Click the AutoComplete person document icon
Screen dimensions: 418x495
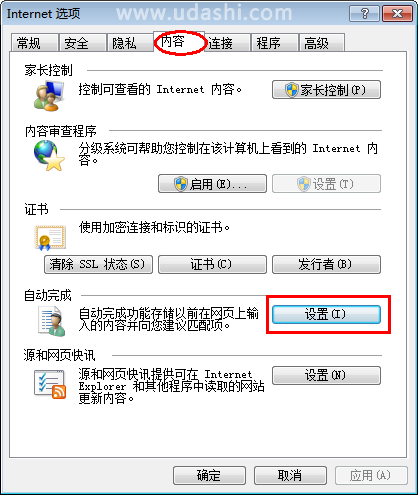click(x=52, y=321)
